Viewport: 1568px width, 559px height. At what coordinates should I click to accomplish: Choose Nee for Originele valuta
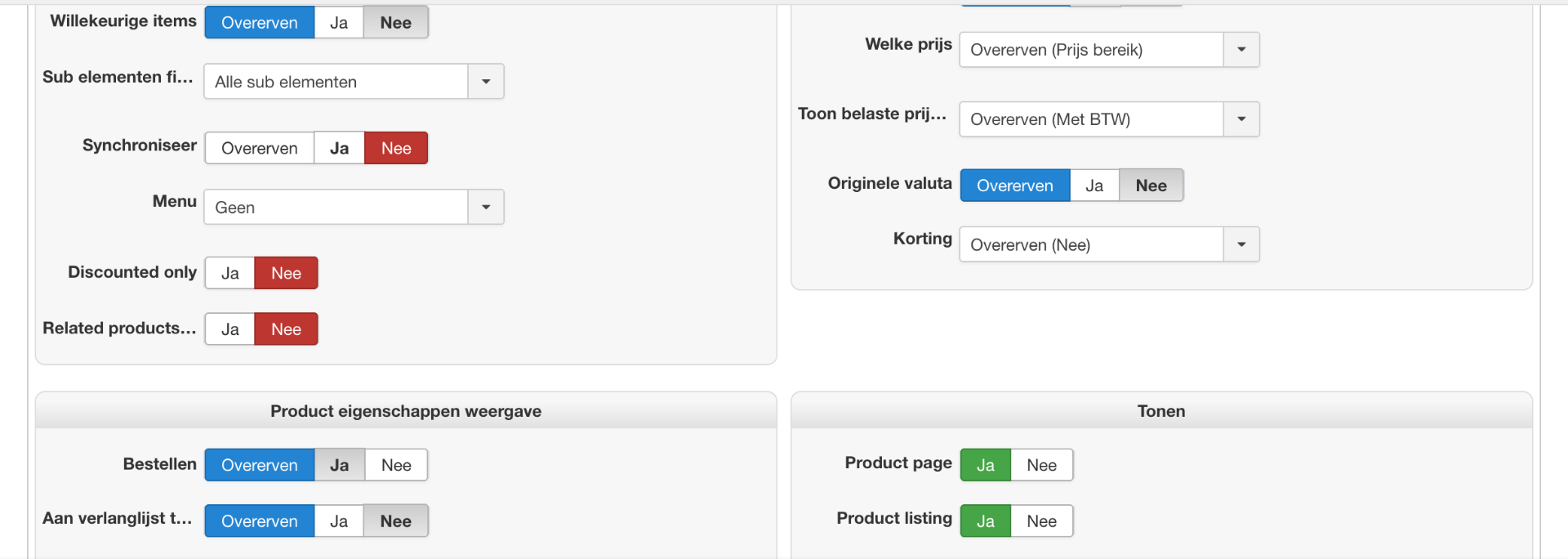point(1151,186)
